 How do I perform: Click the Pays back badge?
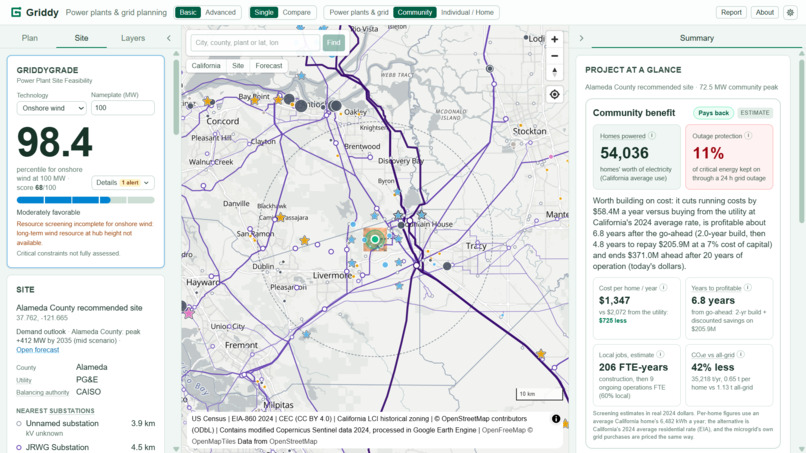pos(713,113)
